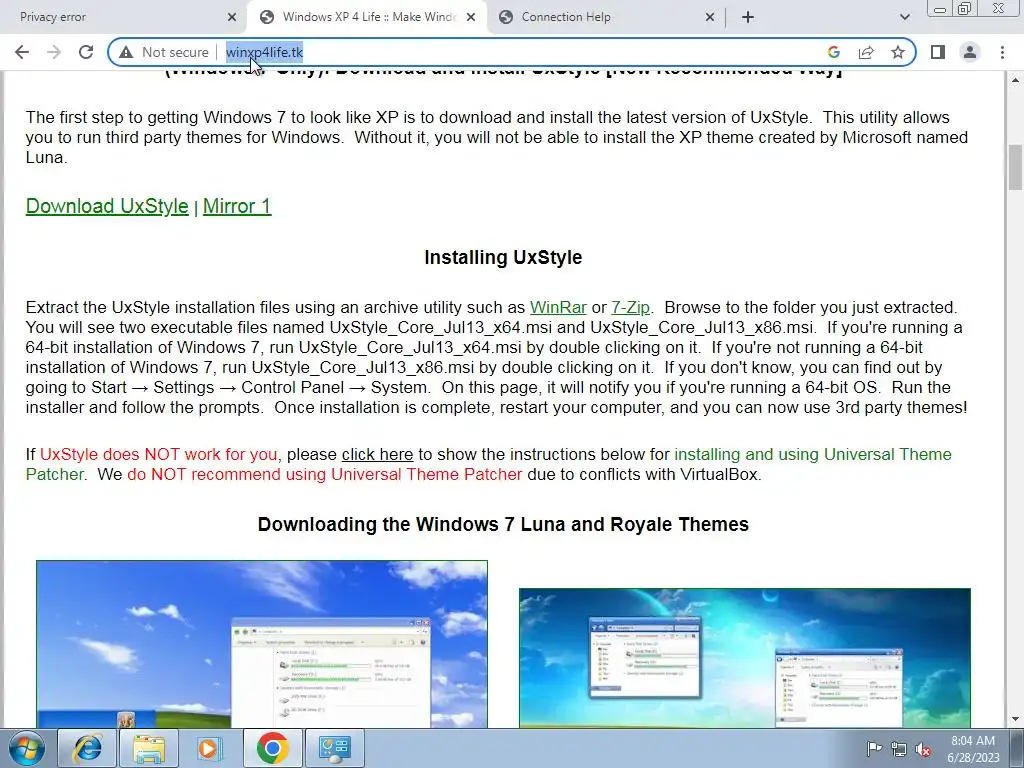Select the Windows XP 4 Life tab
Viewport: 1024px width, 768px height.
point(366,17)
